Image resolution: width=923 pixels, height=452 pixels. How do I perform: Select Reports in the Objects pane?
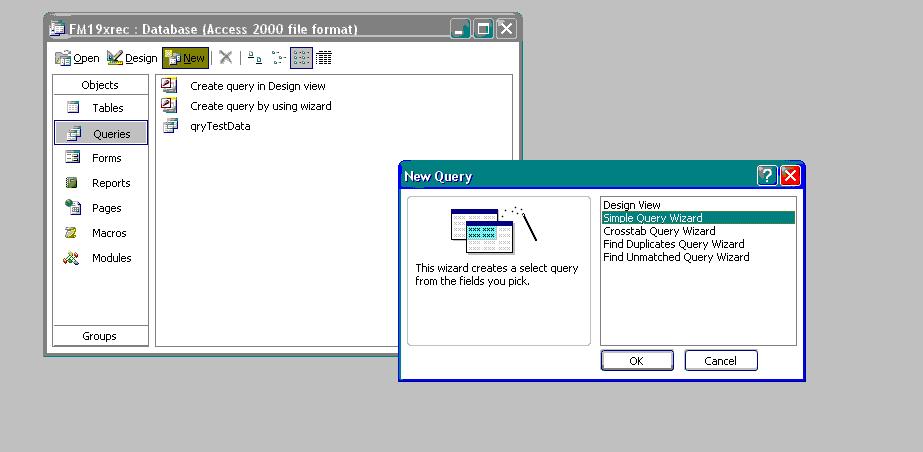click(100, 183)
